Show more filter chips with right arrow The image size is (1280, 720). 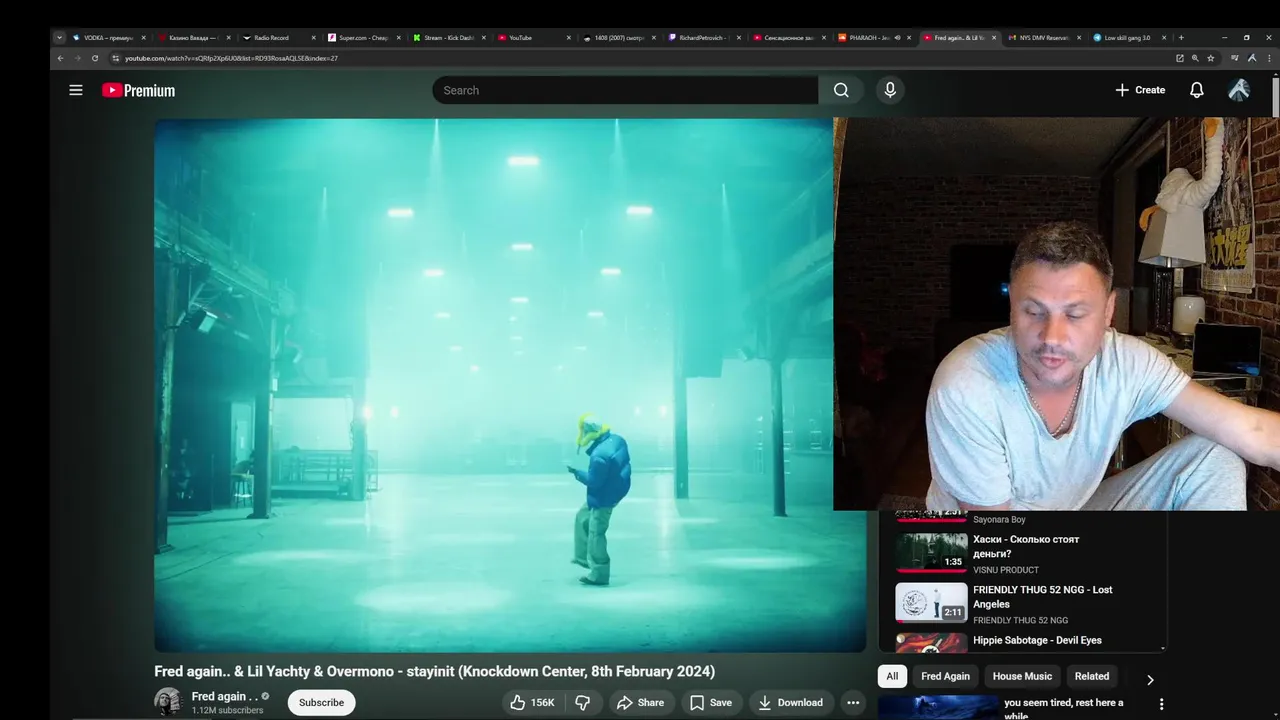click(1150, 680)
